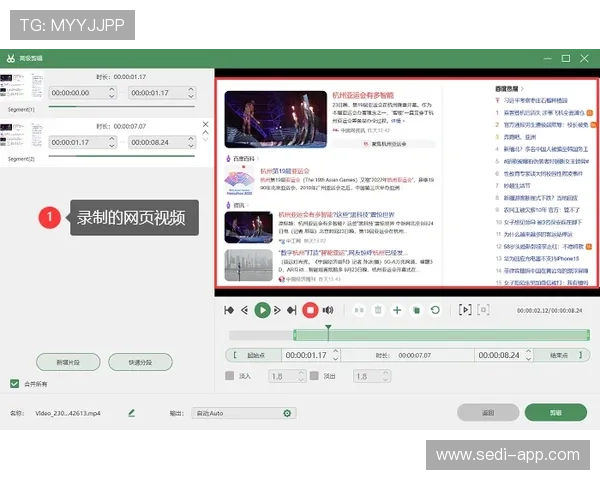Toggle the 合并所有 checkbox
The image size is (600, 480).
(14, 383)
